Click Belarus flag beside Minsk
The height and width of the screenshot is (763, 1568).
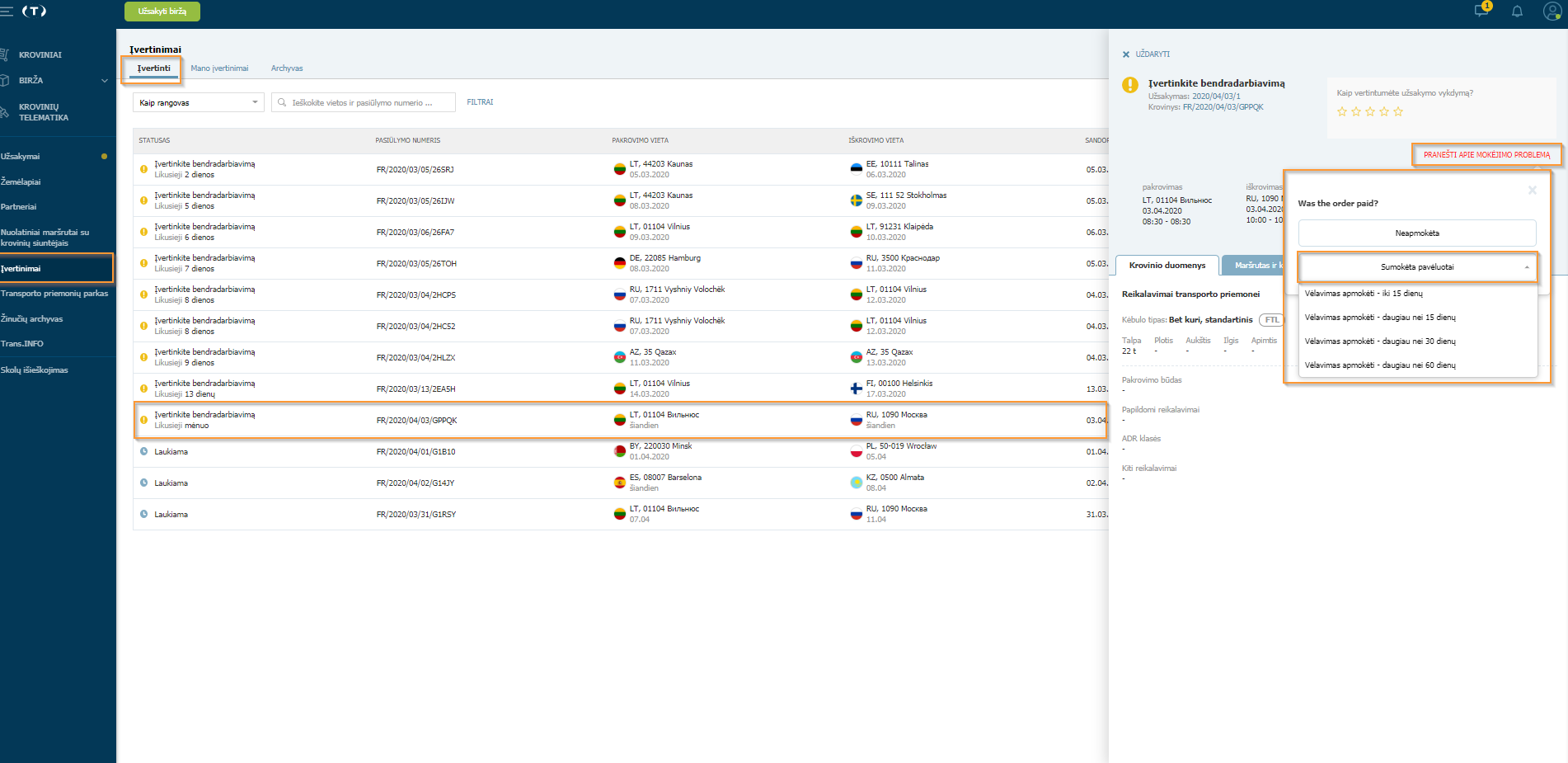click(x=619, y=451)
